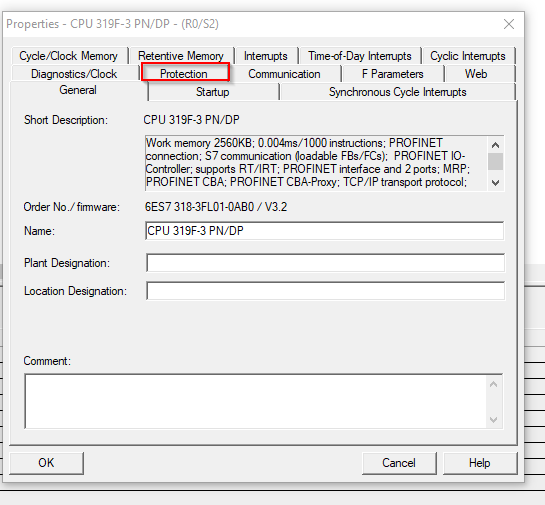Open the Diagnostics/Clock tab
545x505 pixels.
pyautogui.click(x=74, y=74)
